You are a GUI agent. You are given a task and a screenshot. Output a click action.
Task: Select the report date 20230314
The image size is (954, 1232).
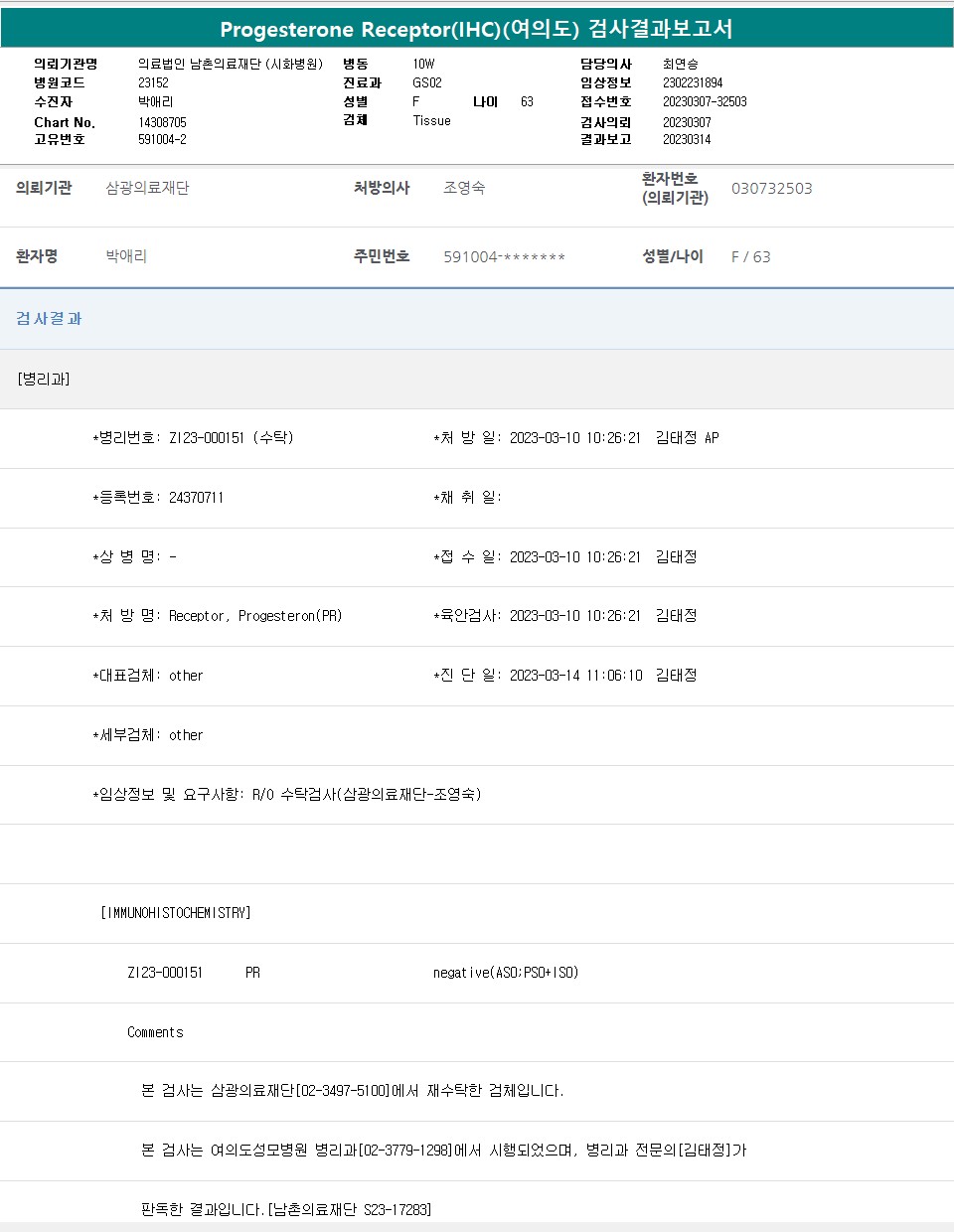(x=687, y=140)
